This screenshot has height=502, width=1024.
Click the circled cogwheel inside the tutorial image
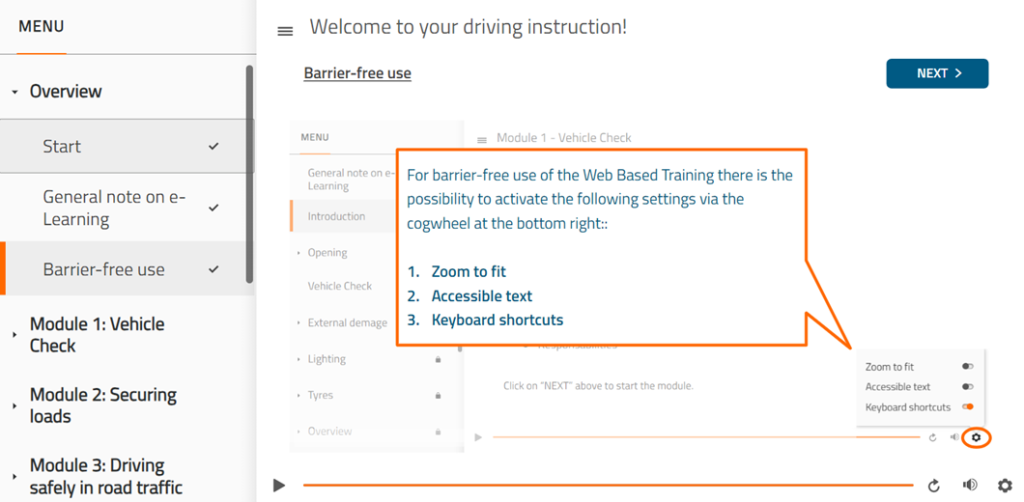[x=976, y=437]
